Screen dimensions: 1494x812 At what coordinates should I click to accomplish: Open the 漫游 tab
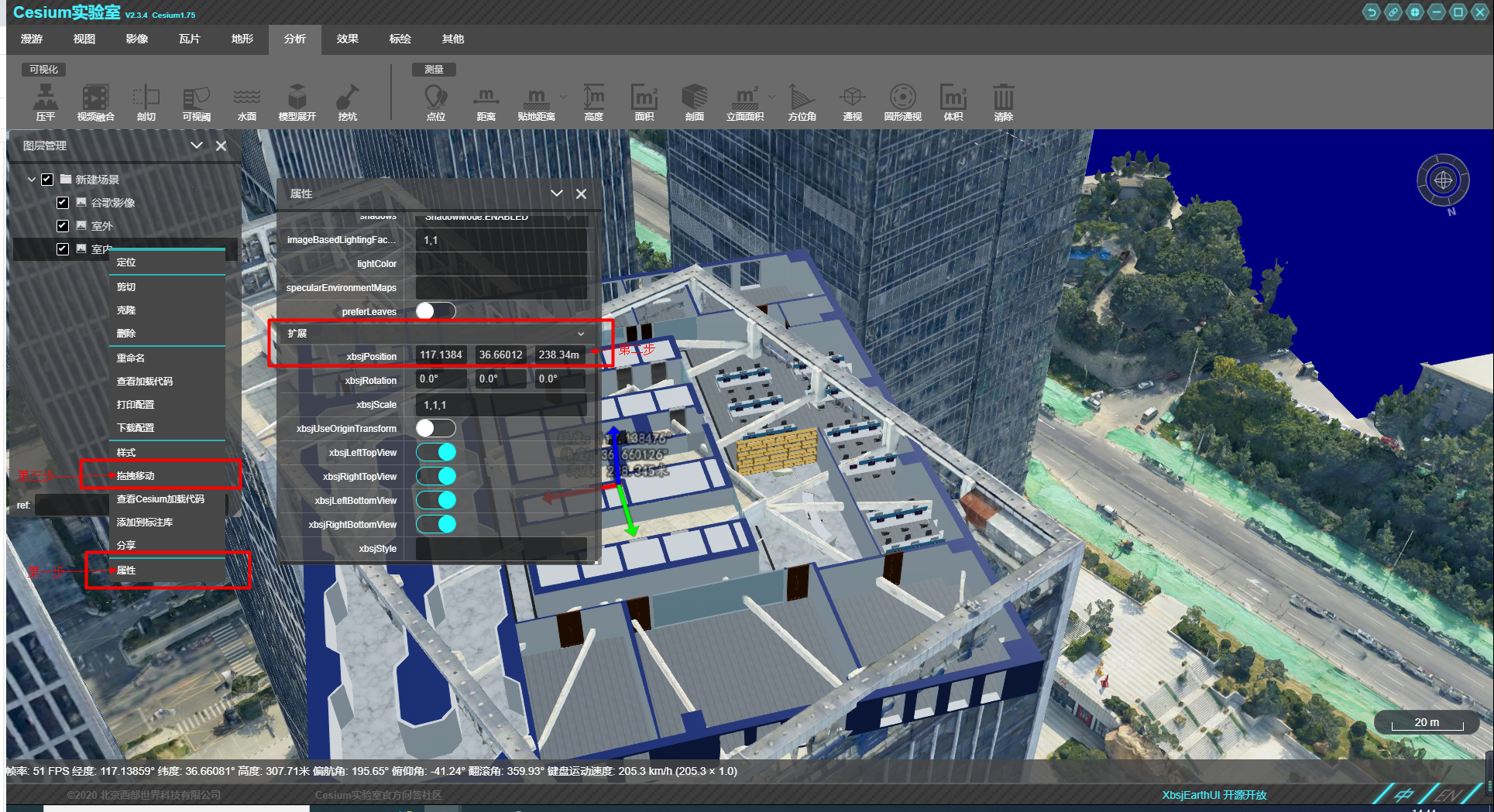(x=32, y=39)
